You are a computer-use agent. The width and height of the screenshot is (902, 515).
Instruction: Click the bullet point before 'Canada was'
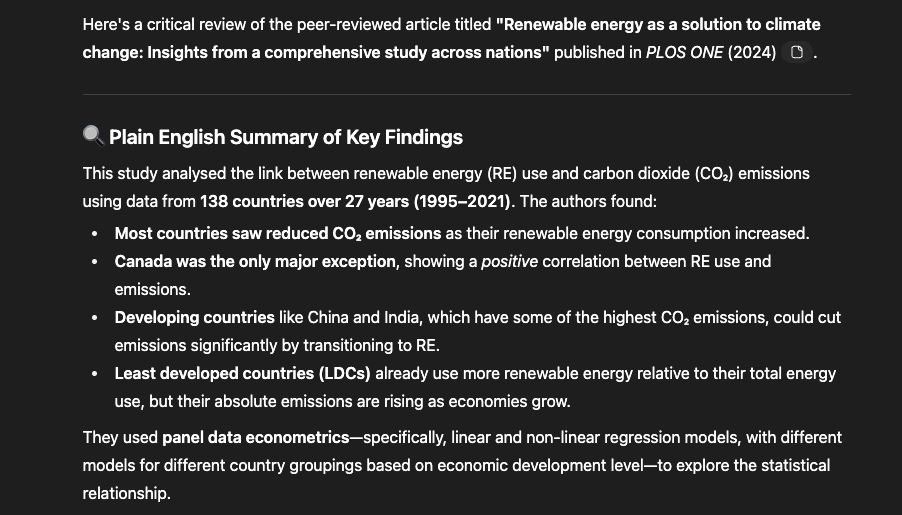(94, 262)
